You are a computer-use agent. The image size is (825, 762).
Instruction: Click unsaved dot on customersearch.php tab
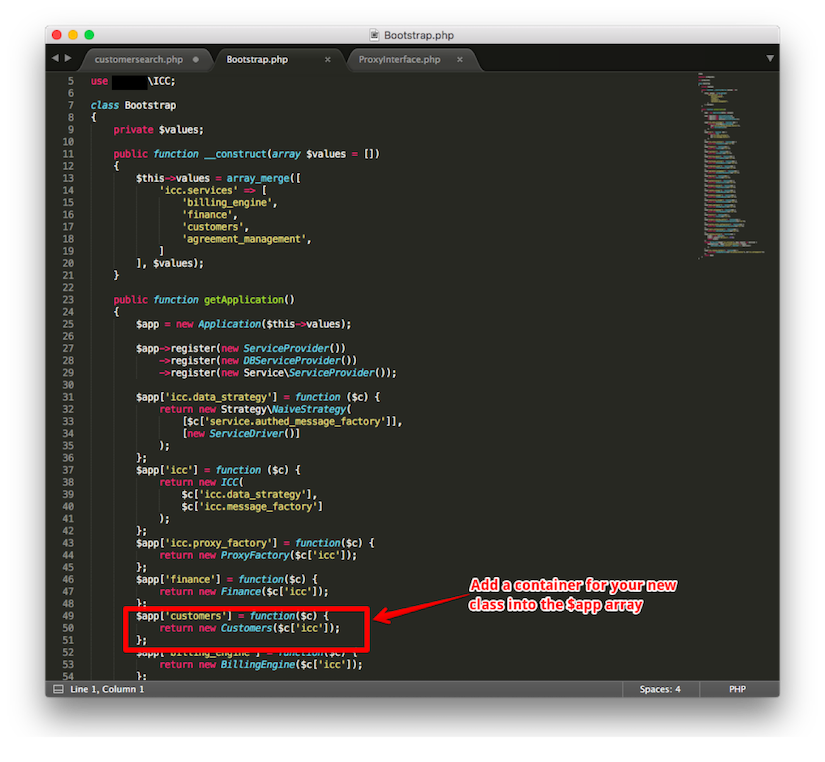[x=196, y=59]
